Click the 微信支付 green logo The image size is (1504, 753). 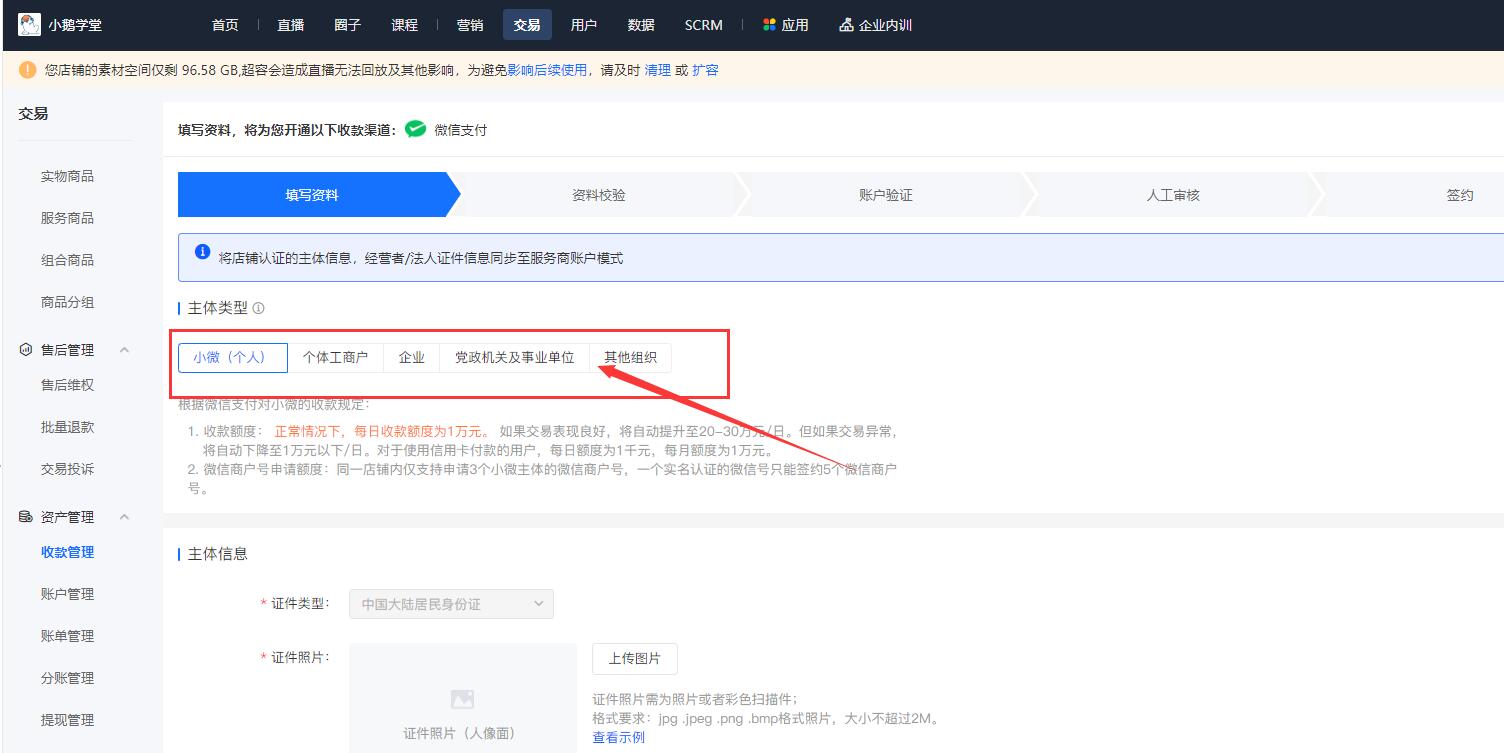coord(416,130)
